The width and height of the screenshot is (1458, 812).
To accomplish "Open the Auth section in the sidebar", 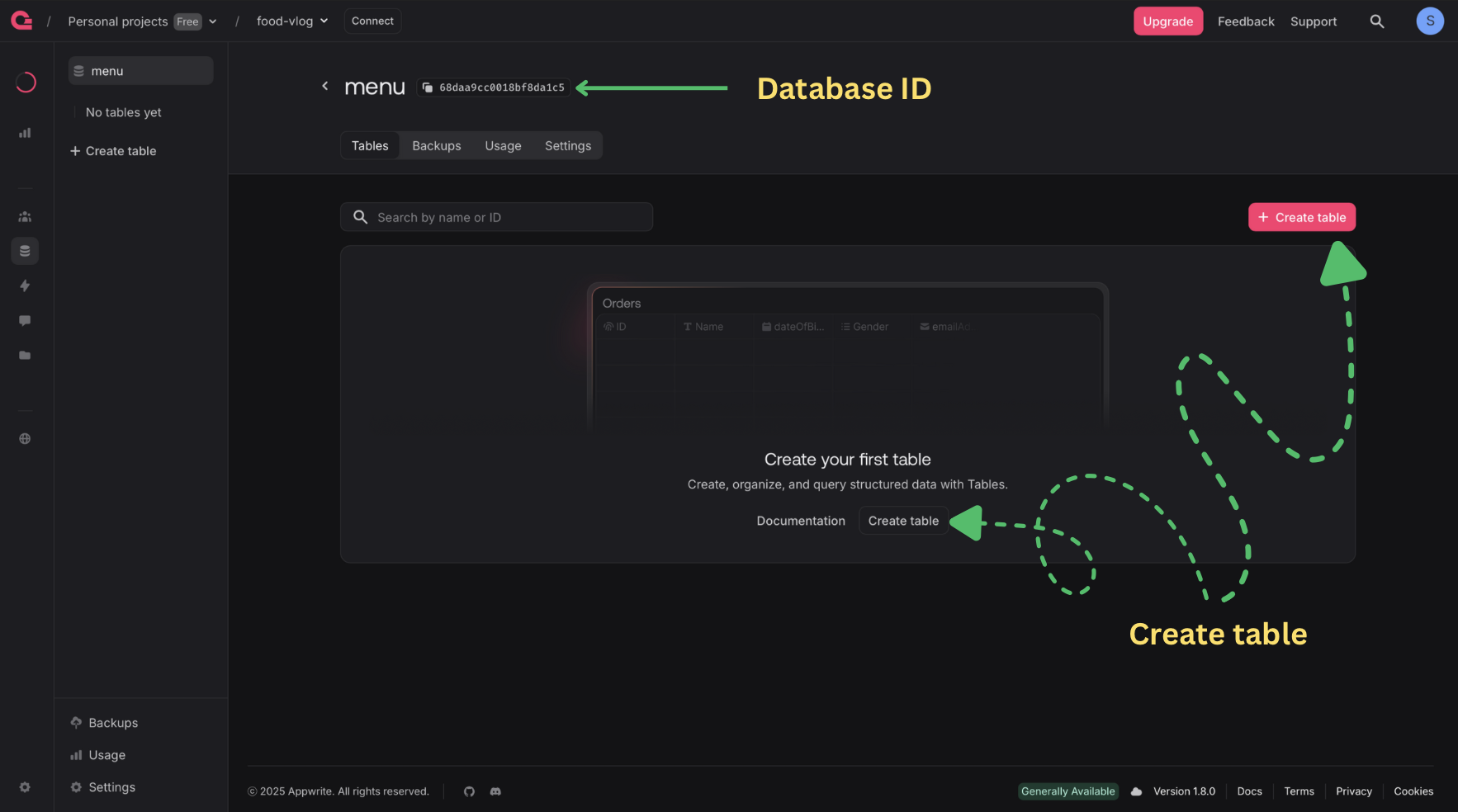I will 25,217.
